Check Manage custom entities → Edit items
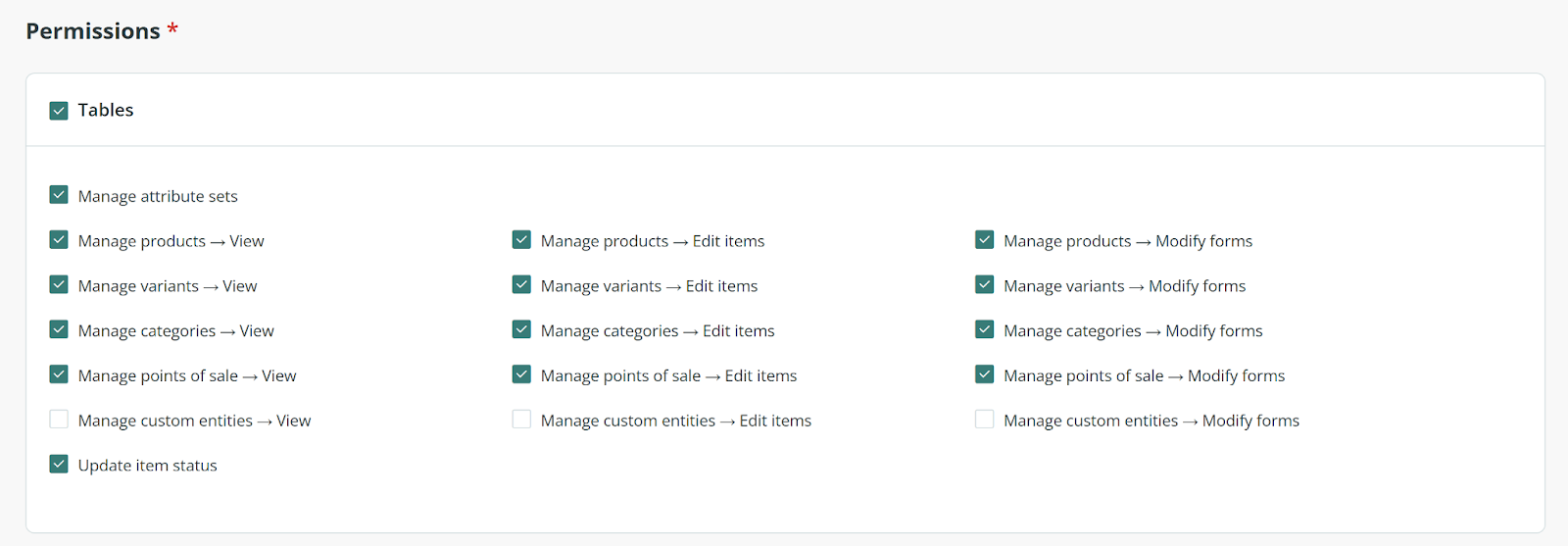The image size is (1568, 546). click(x=521, y=420)
